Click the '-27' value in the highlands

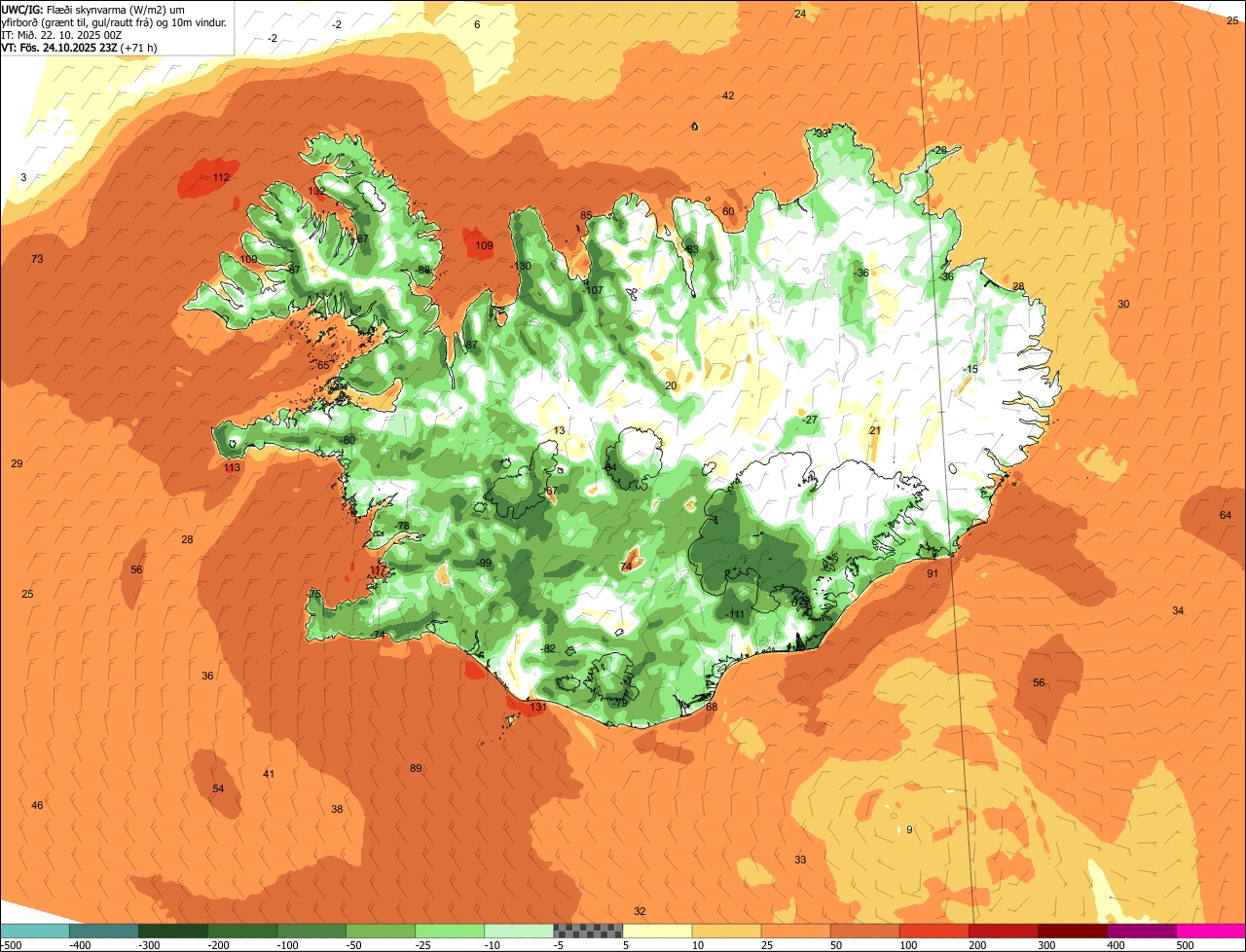pos(810,420)
